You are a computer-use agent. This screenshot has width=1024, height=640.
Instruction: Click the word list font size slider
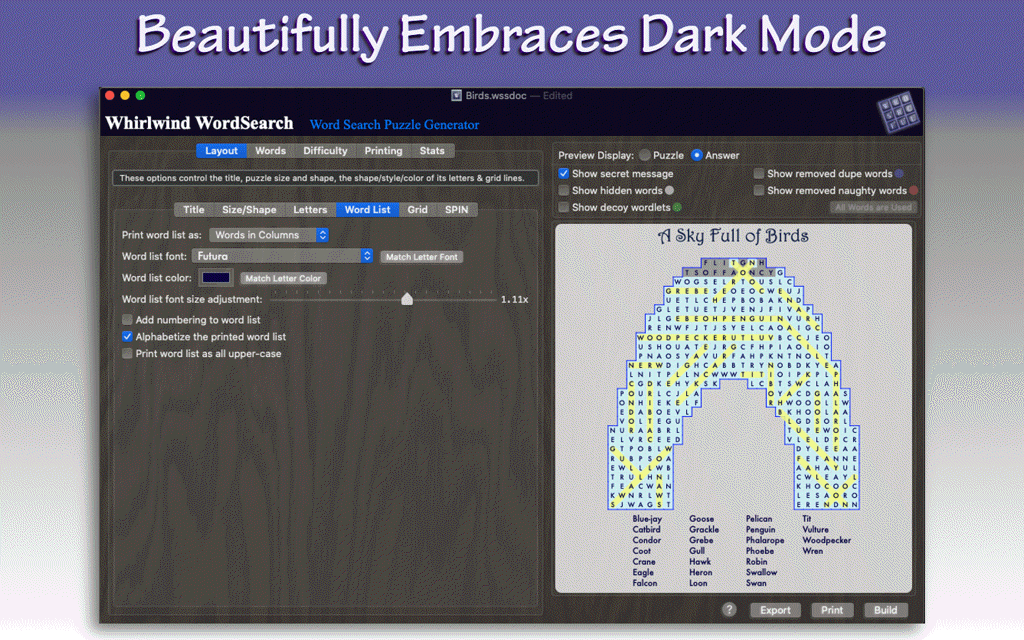tap(407, 299)
